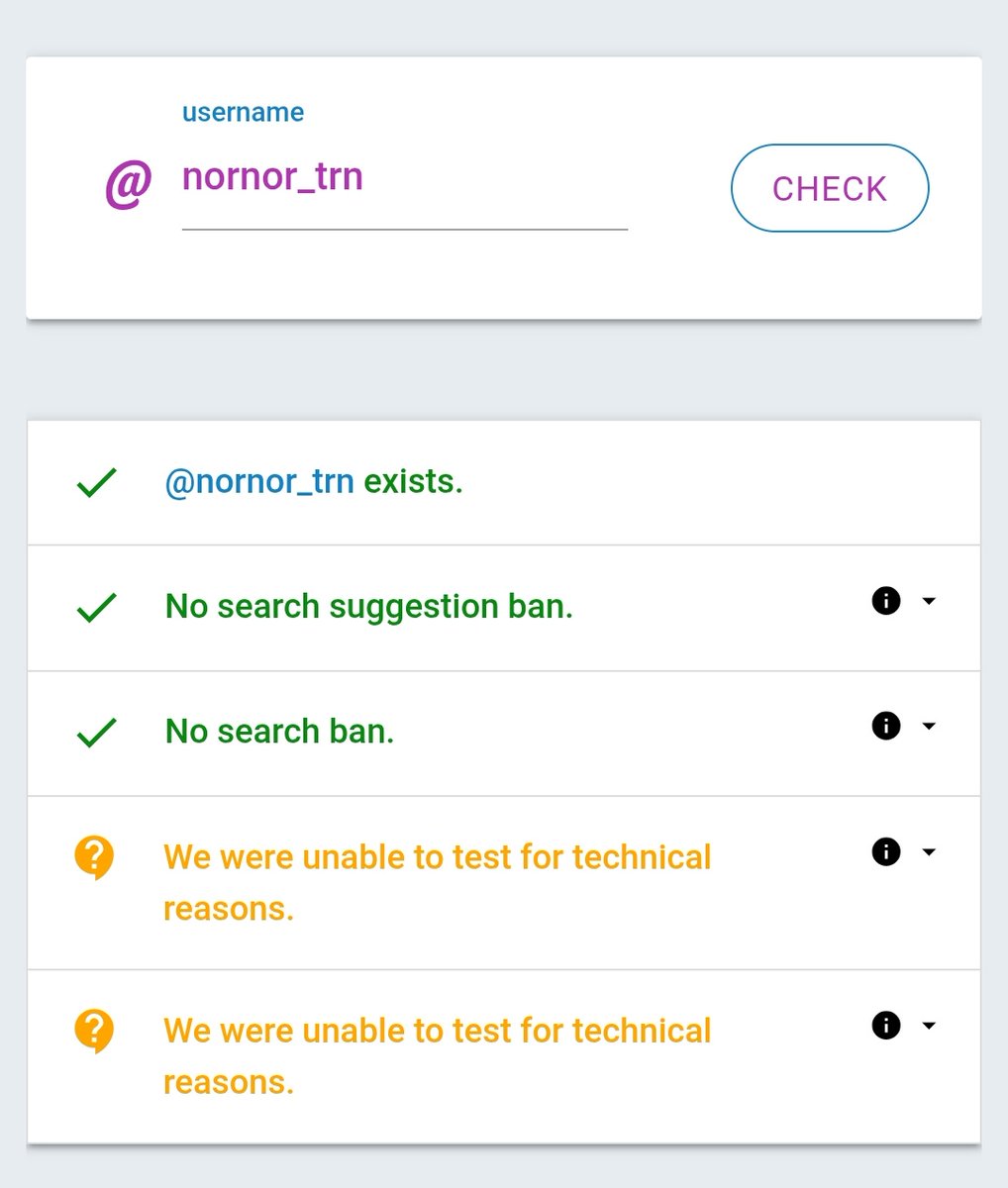
Task: Expand last unable-to-test row arrow
Action: pos(929,1026)
